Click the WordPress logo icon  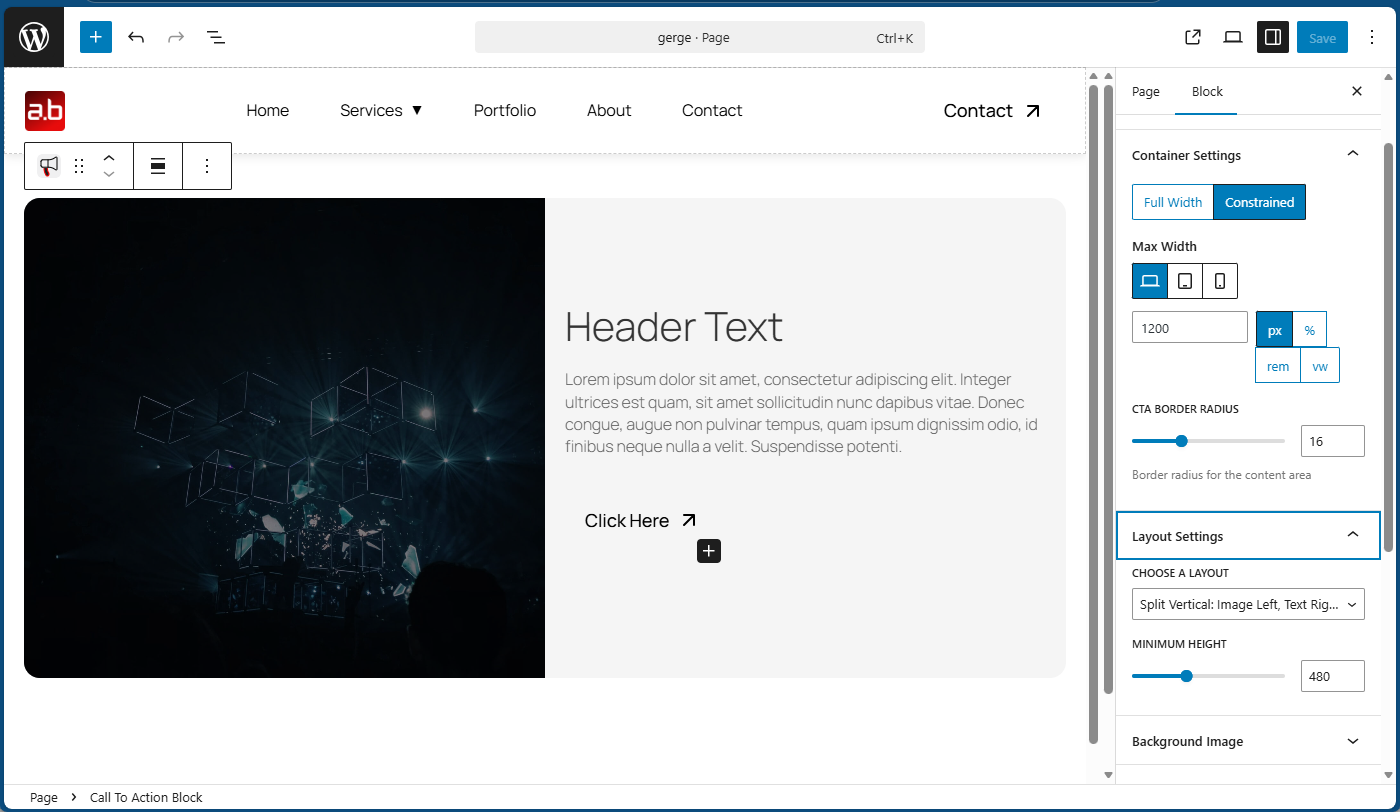point(34,38)
